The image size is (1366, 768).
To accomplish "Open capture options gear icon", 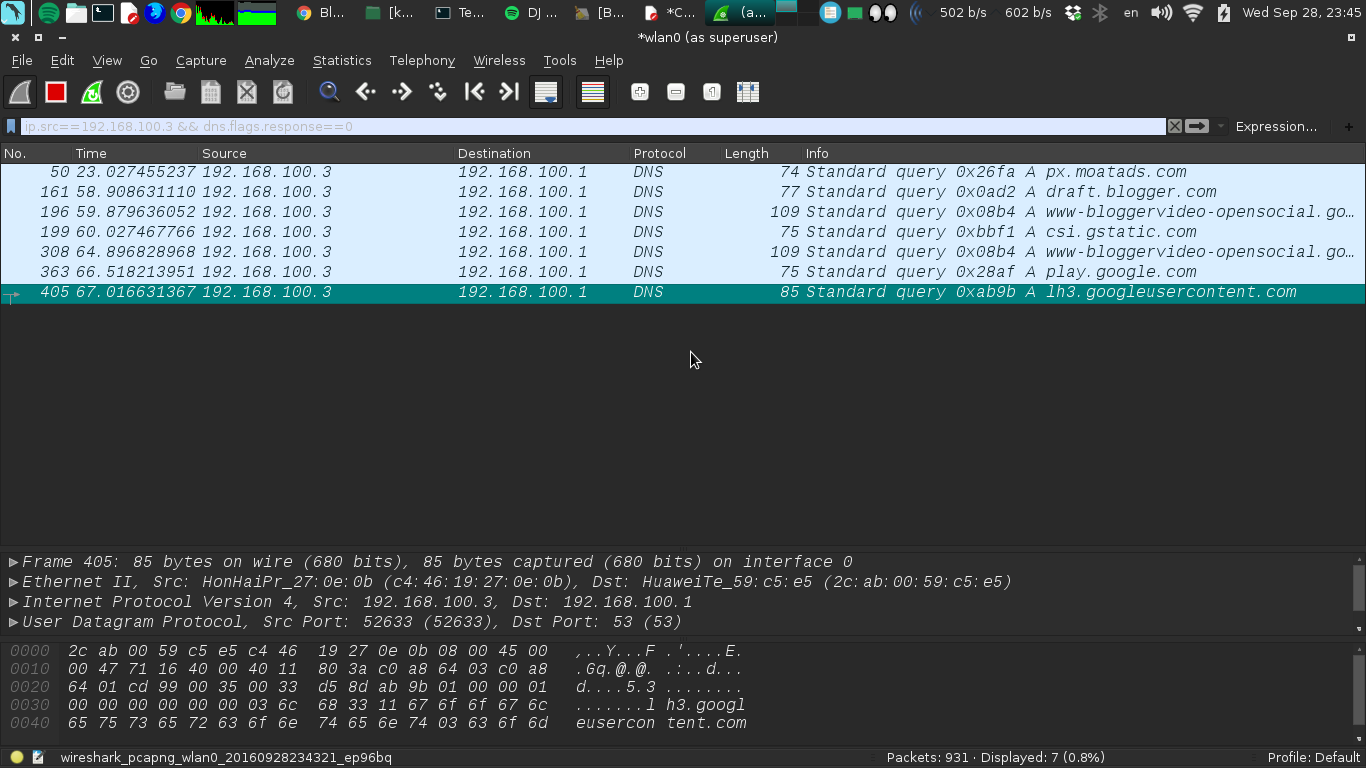I will 128,92.
